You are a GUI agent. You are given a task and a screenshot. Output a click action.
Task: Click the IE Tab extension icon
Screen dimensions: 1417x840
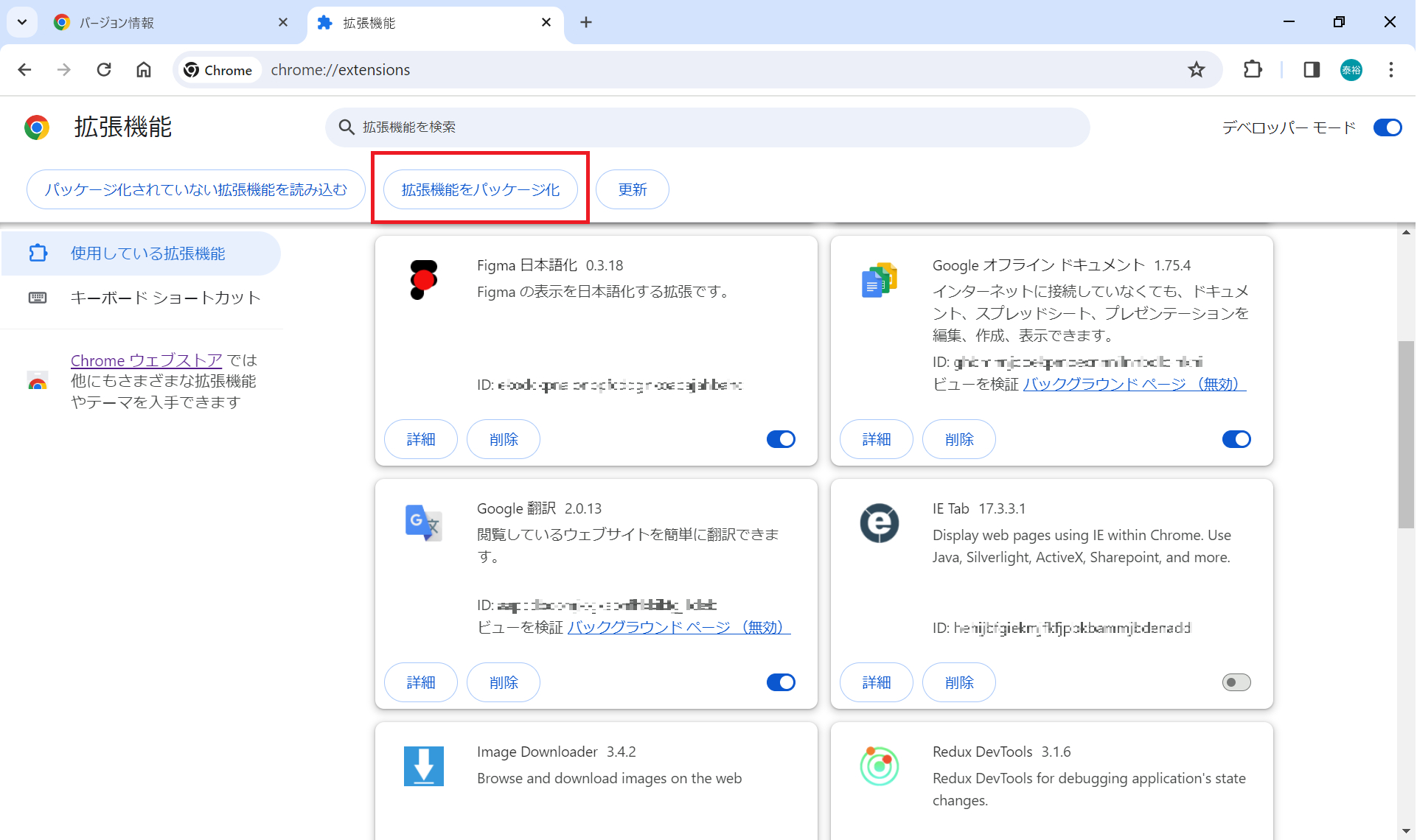coord(880,523)
